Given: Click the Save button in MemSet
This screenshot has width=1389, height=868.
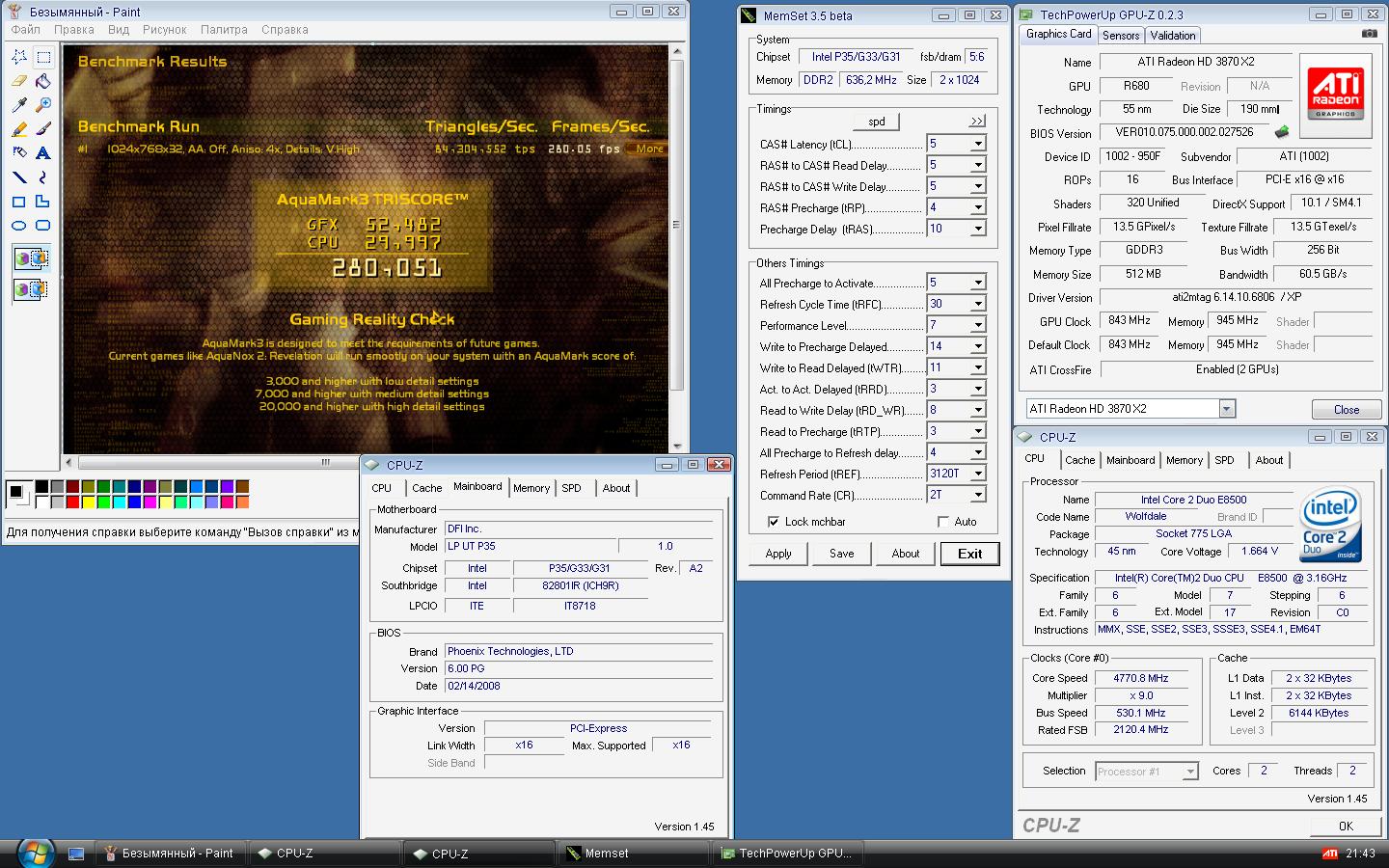Looking at the screenshot, I should [x=841, y=554].
